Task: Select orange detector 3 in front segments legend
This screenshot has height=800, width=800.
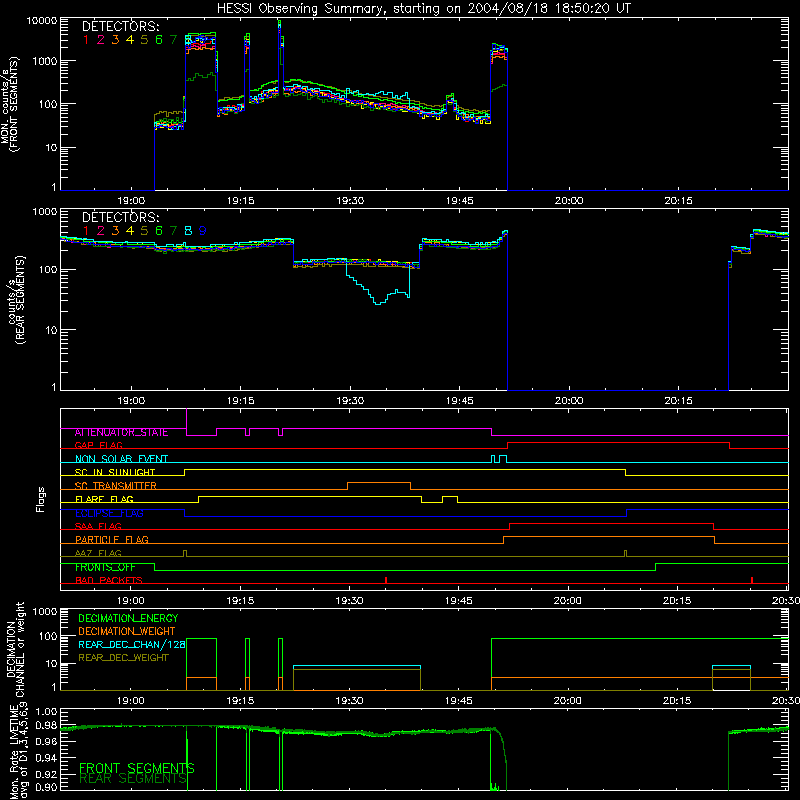Action: [115, 40]
